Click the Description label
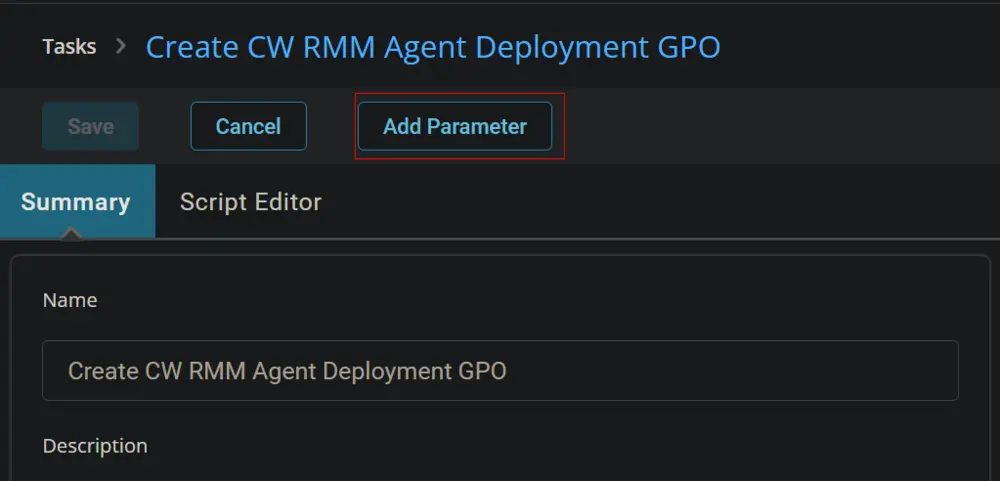Screen dimensions: 1000x481 click(x=95, y=446)
